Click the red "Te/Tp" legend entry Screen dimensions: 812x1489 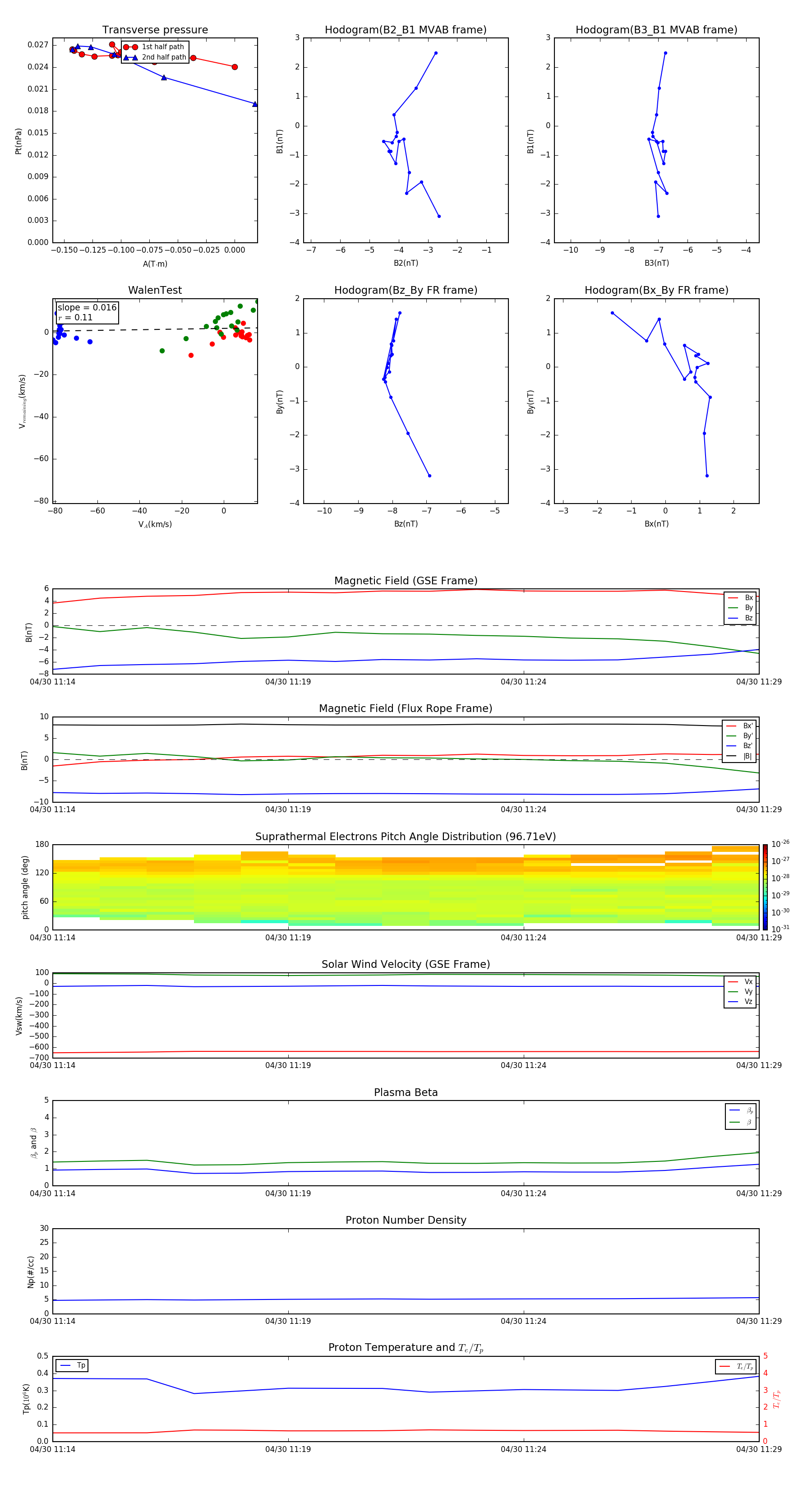click(x=745, y=1366)
